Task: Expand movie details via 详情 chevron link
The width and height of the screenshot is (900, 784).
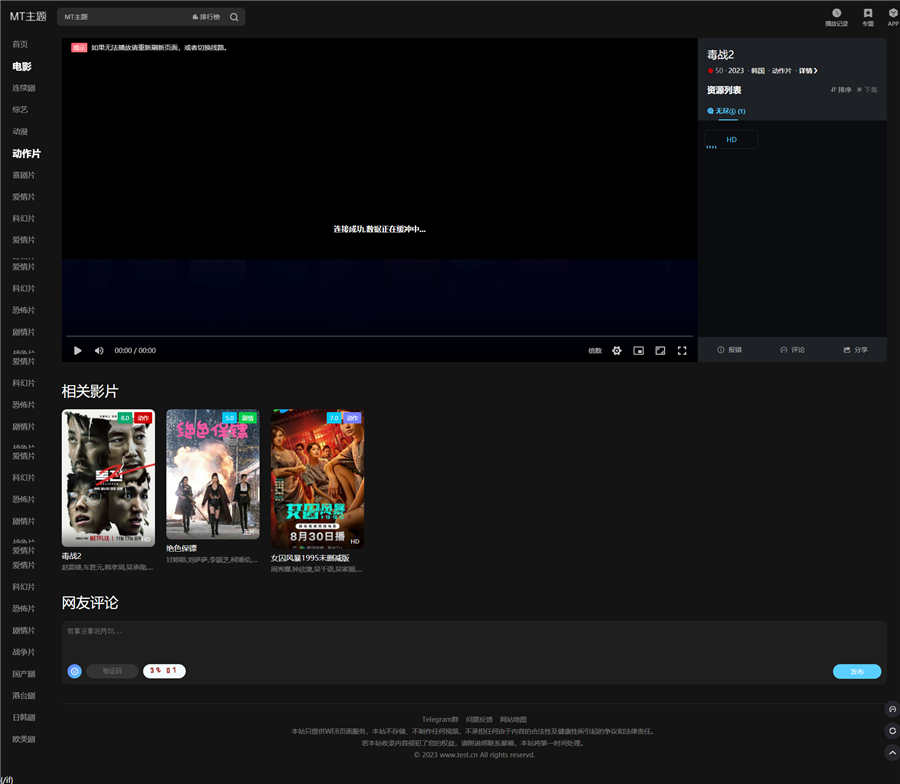Action: tap(808, 71)
